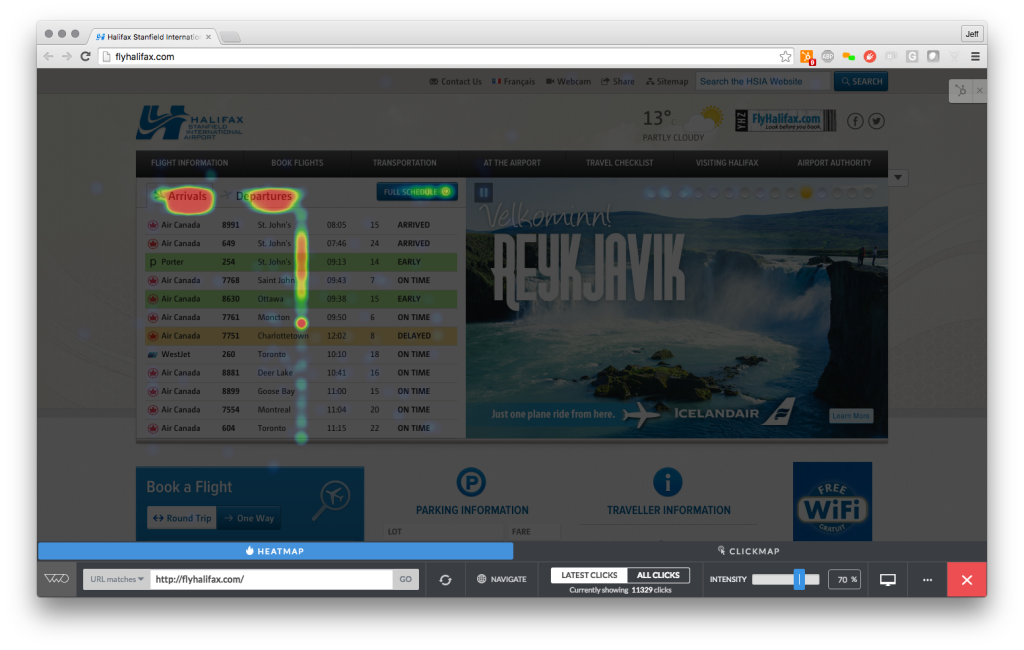Screen dimensions: 1024x650
Task: Select One Way option
Action: 249,518
